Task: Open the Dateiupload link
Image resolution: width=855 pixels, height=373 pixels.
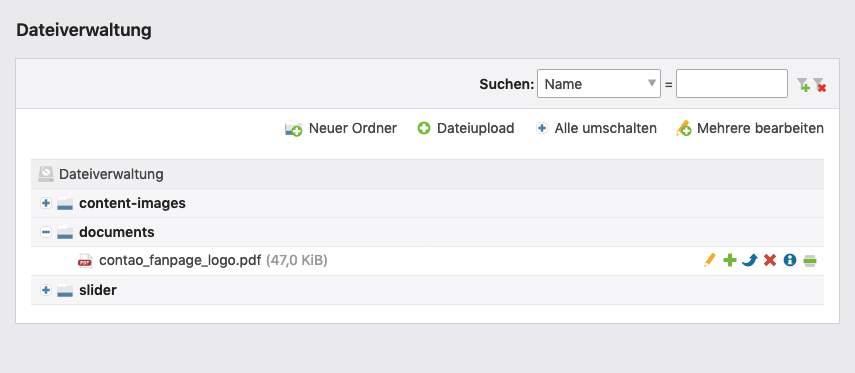Action: click(466, 129)
